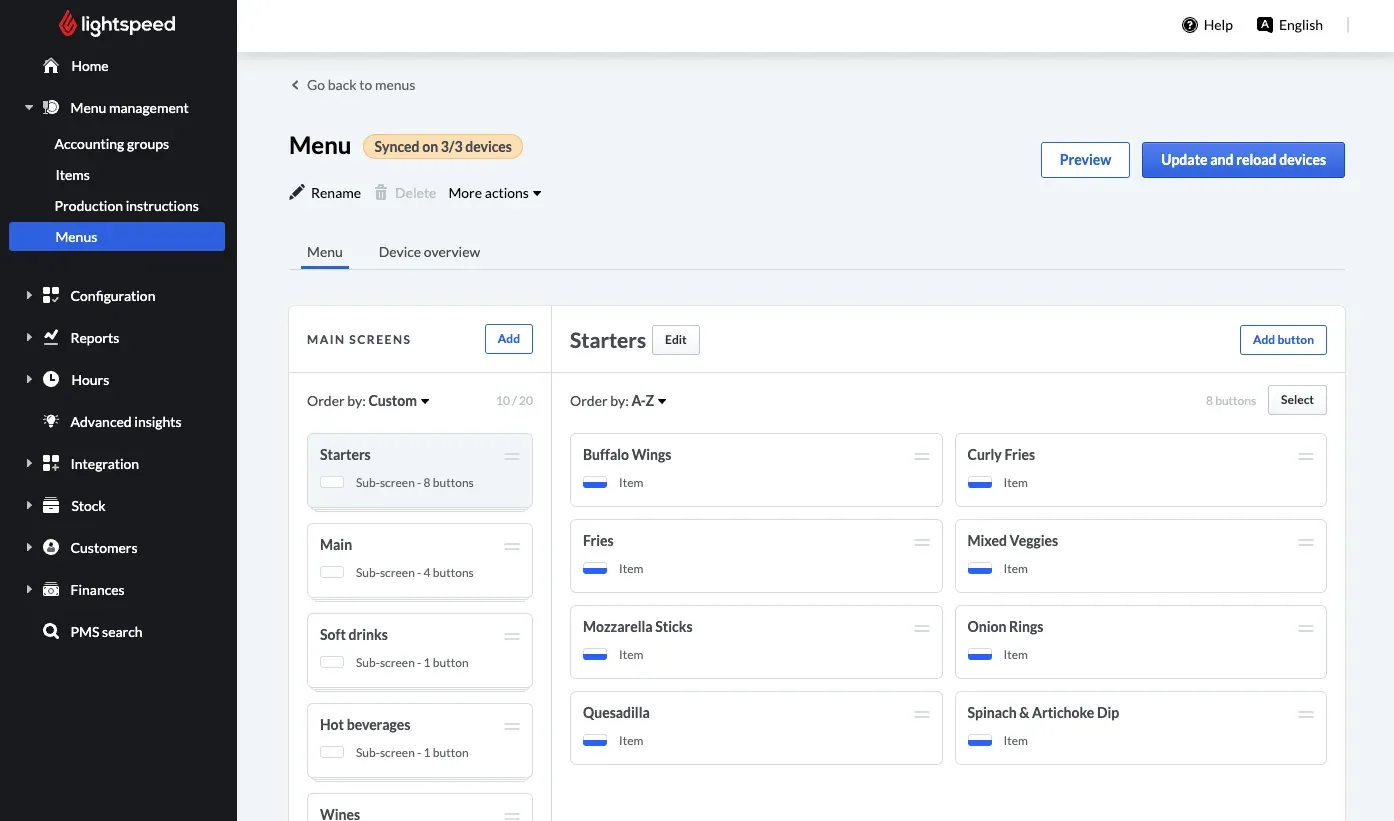Expand the Hours section arrow
This screenshot has height=821, width=1394.
click(29, 380)
